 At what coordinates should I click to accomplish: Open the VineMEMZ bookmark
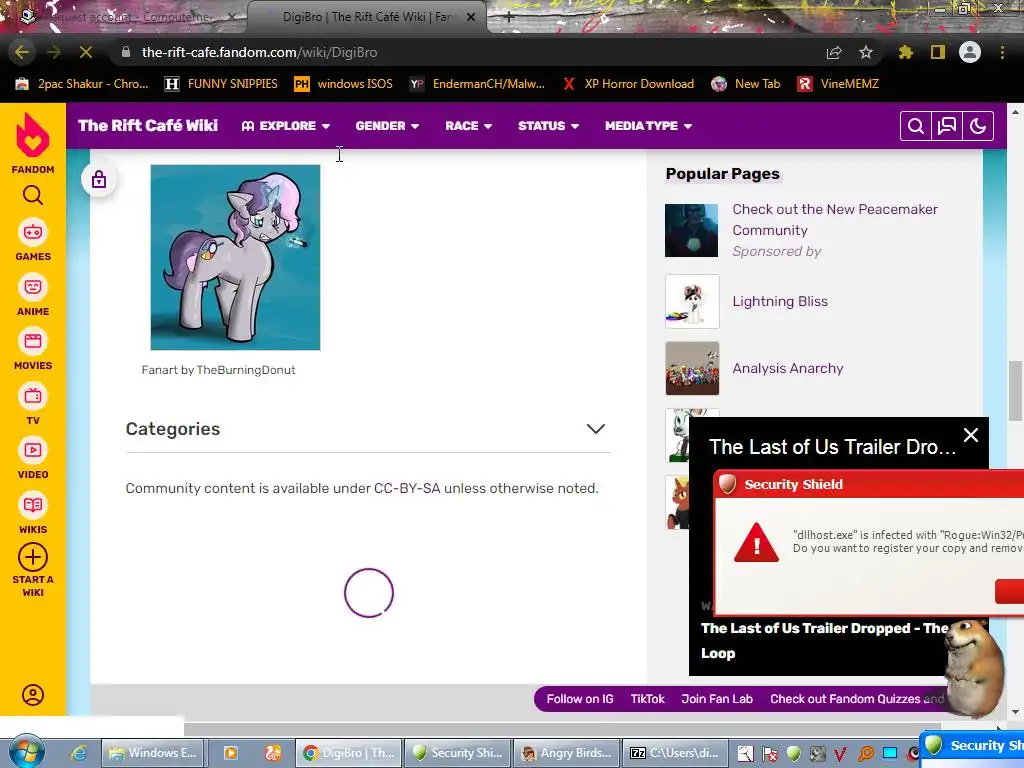(838, 84)
